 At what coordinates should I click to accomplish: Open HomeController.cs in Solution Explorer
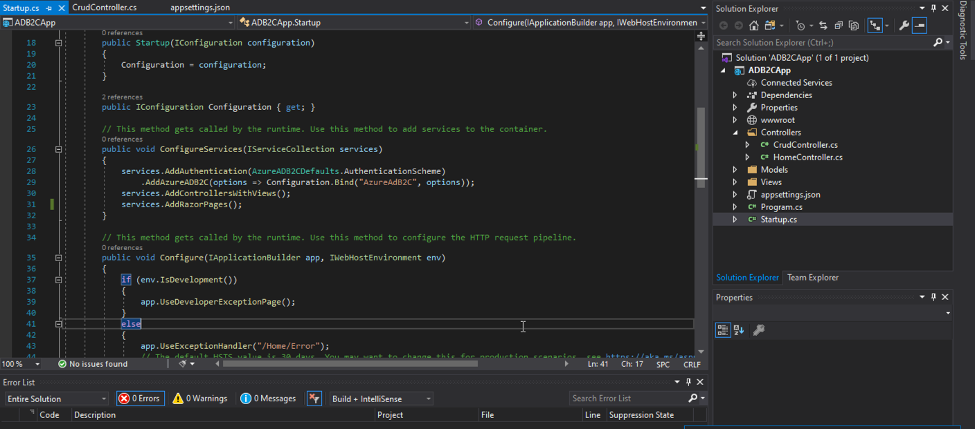(807, 157)
